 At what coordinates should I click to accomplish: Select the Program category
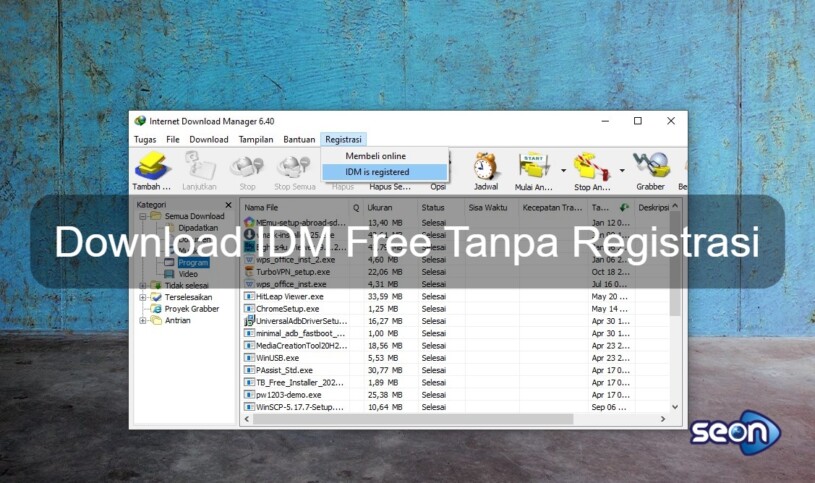[193, 263]
